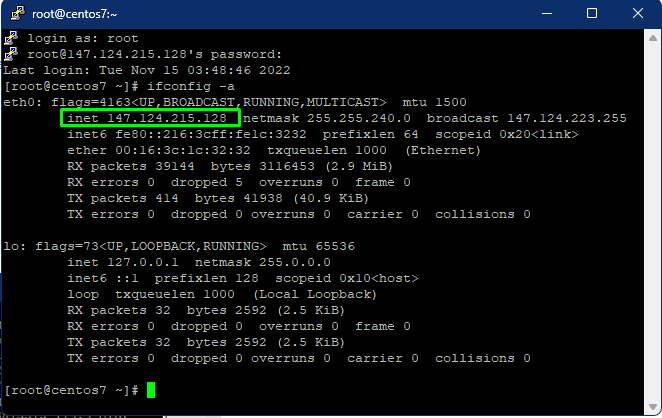This screenshot has width=662, height=418.
Task: Click the "root@centos7:~" window title text
Action: point(75,14)
